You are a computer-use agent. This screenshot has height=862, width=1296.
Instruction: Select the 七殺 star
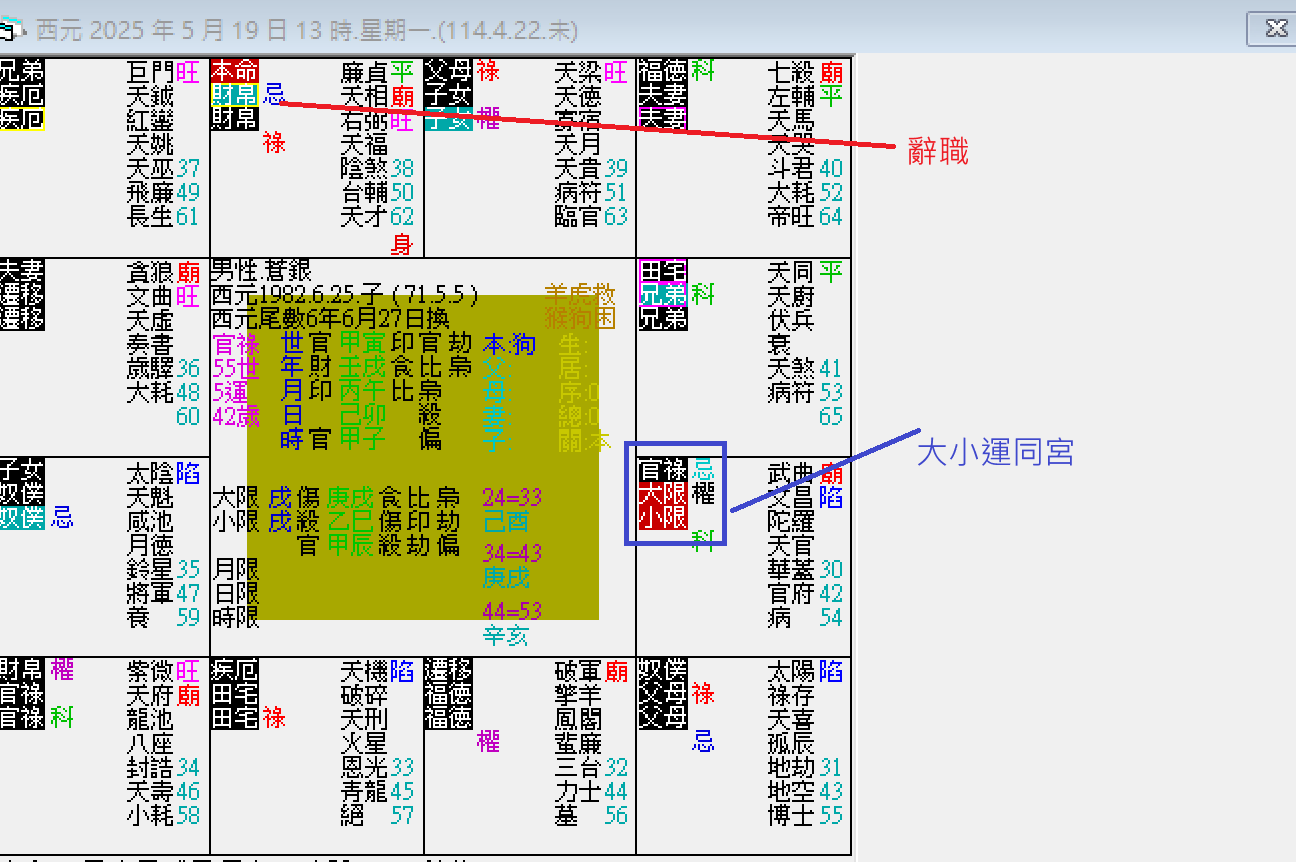(790, 73)
